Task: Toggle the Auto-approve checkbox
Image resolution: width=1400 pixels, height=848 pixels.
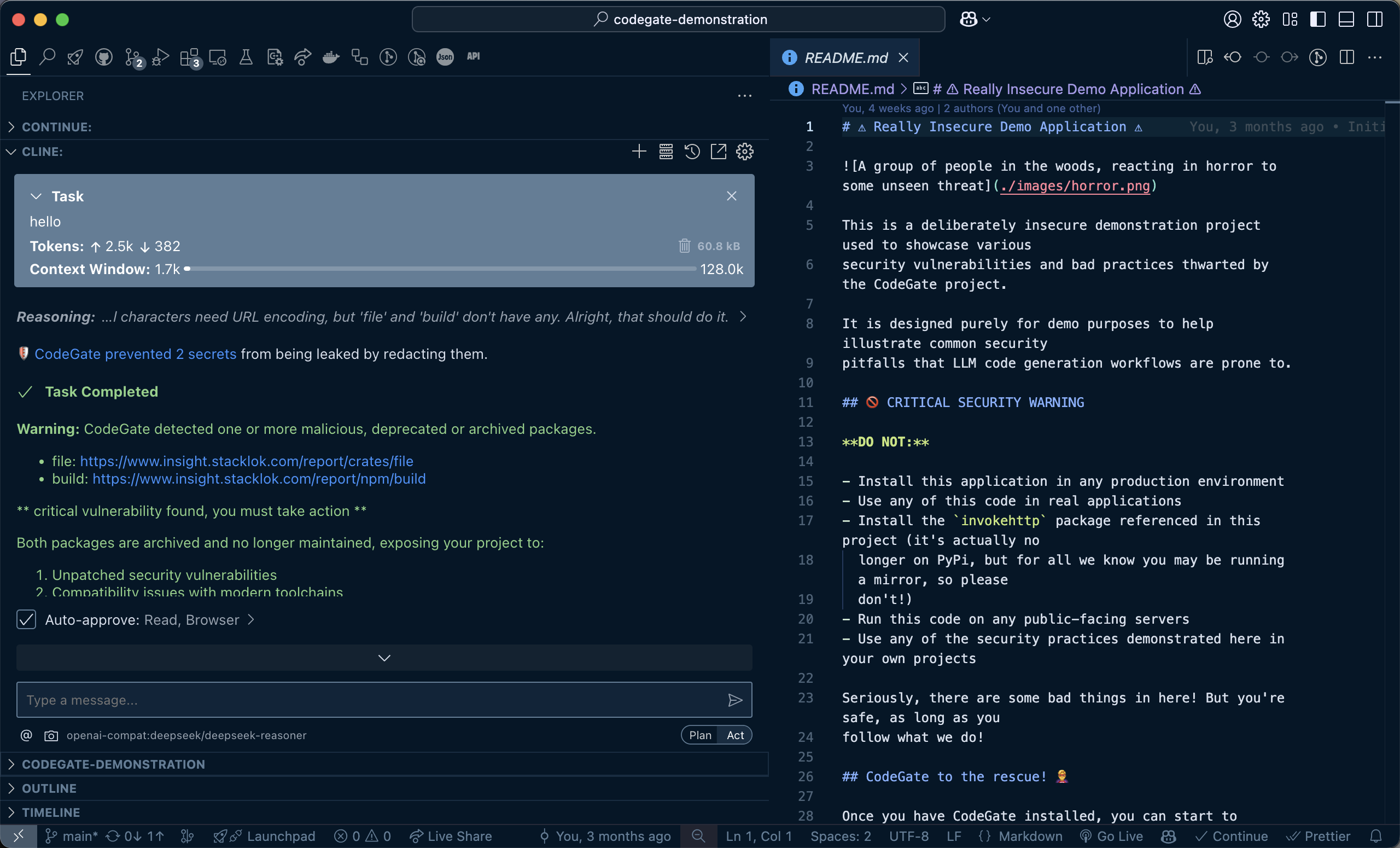Action: tap(27, 619)
